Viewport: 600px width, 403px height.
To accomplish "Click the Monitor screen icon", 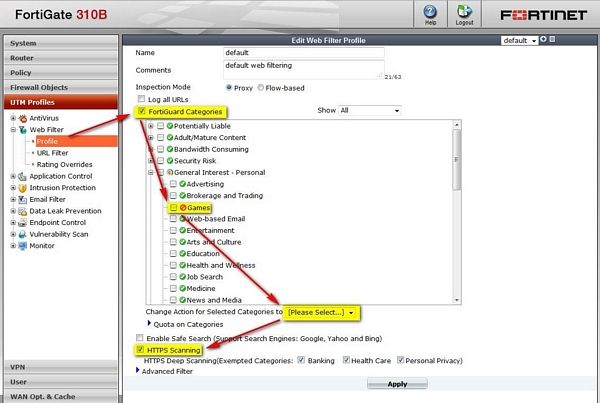I will [x=23, y=246].
